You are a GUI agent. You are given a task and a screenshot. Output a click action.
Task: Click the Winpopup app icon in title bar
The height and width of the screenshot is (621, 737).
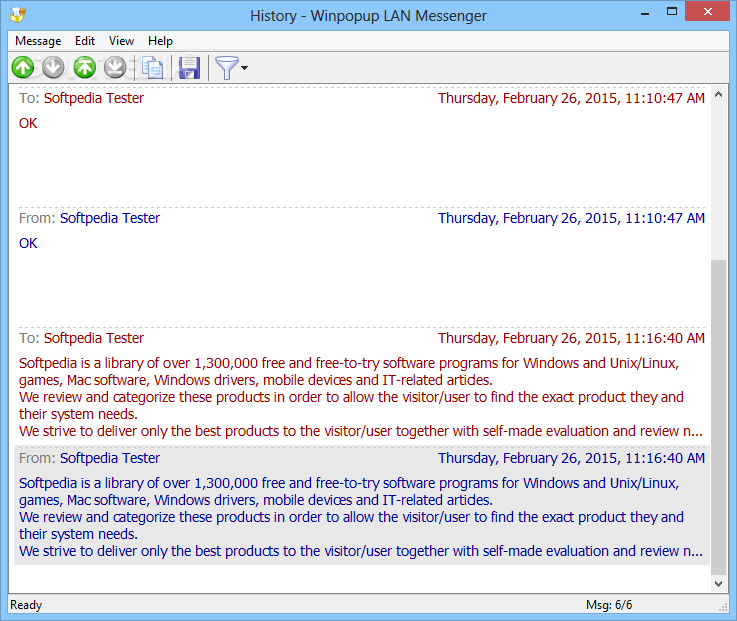click(18, 15)
